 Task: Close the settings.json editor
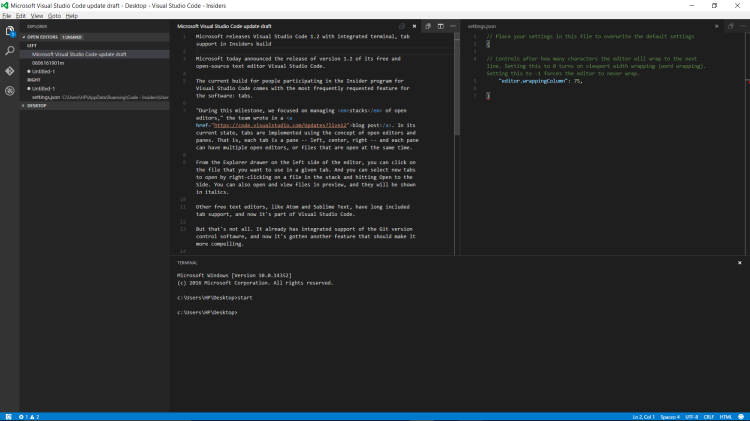pos(717,26)
